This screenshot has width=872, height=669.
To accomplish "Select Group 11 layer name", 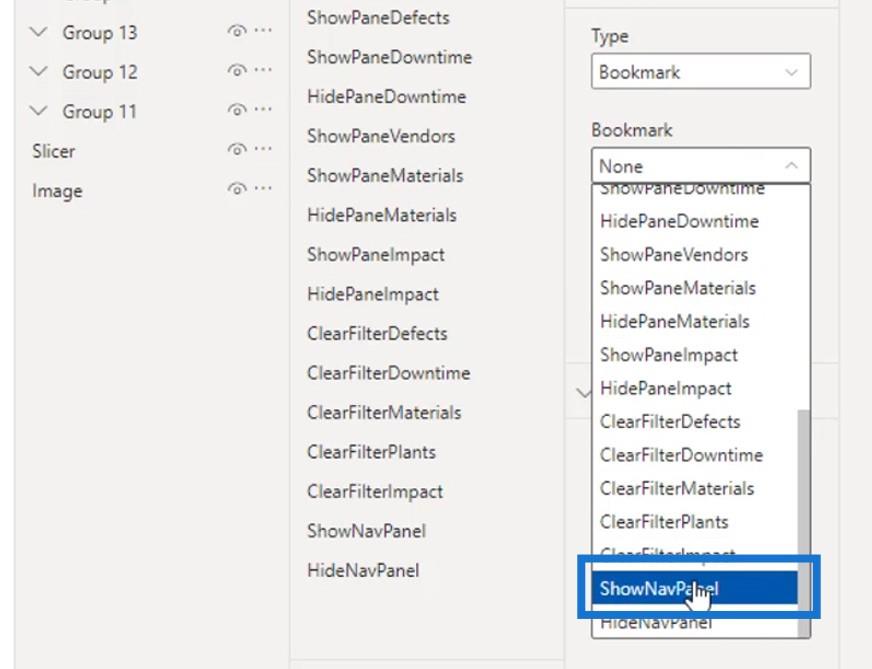I will click(x=100, y=112).
